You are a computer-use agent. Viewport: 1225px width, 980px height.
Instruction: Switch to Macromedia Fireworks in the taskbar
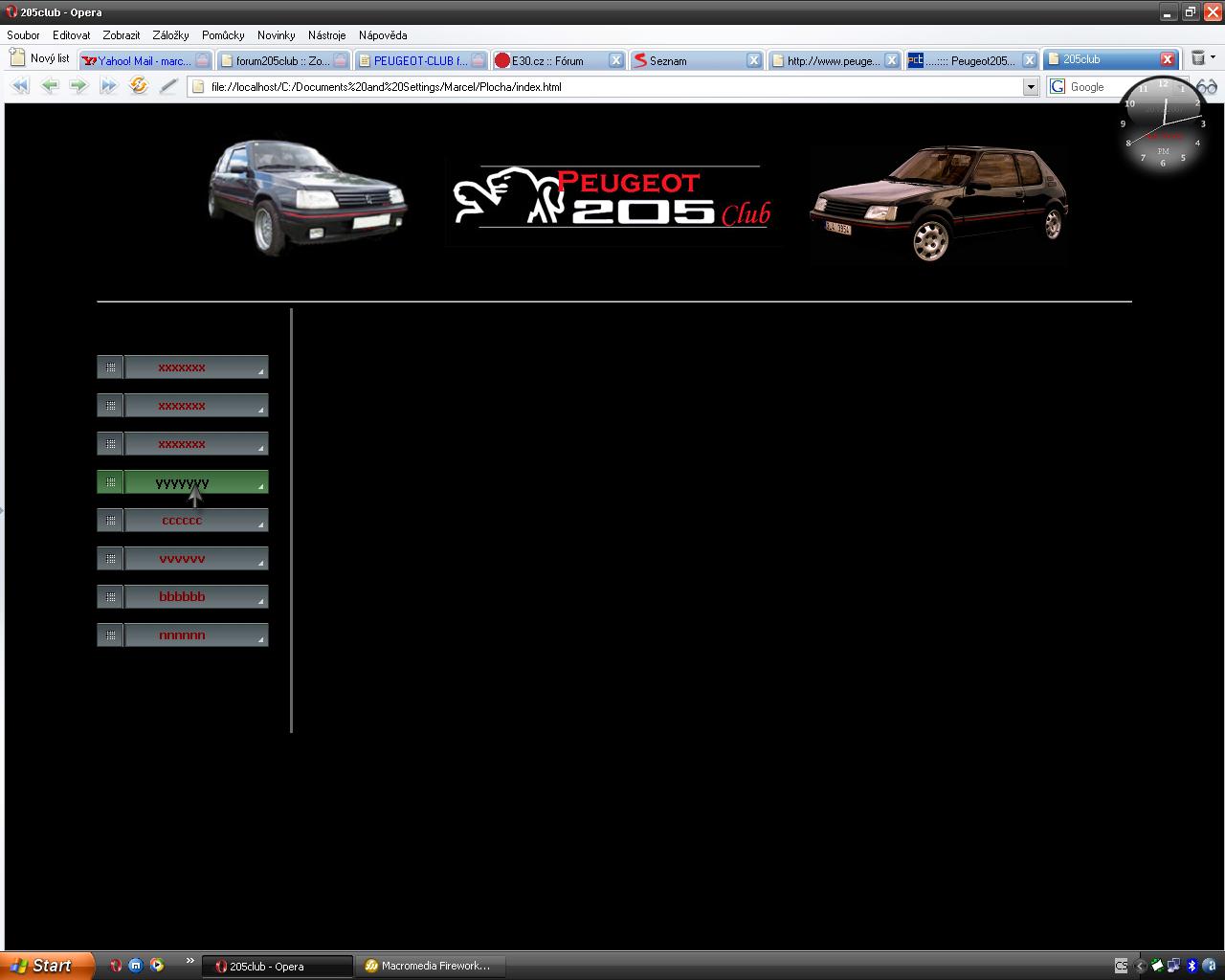coord(428,966)
